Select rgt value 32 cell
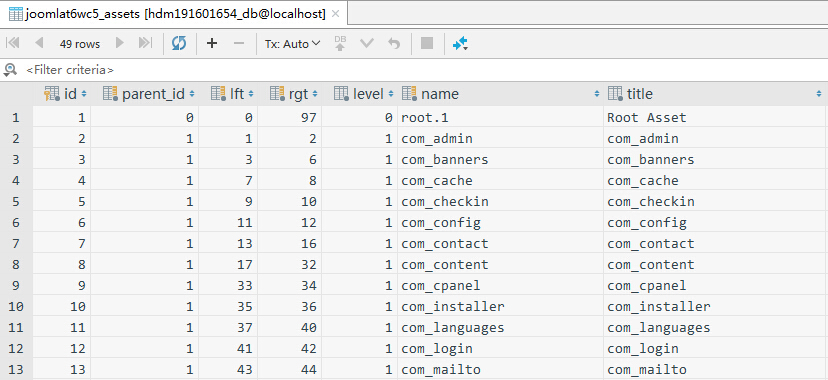 coord(289,264)
